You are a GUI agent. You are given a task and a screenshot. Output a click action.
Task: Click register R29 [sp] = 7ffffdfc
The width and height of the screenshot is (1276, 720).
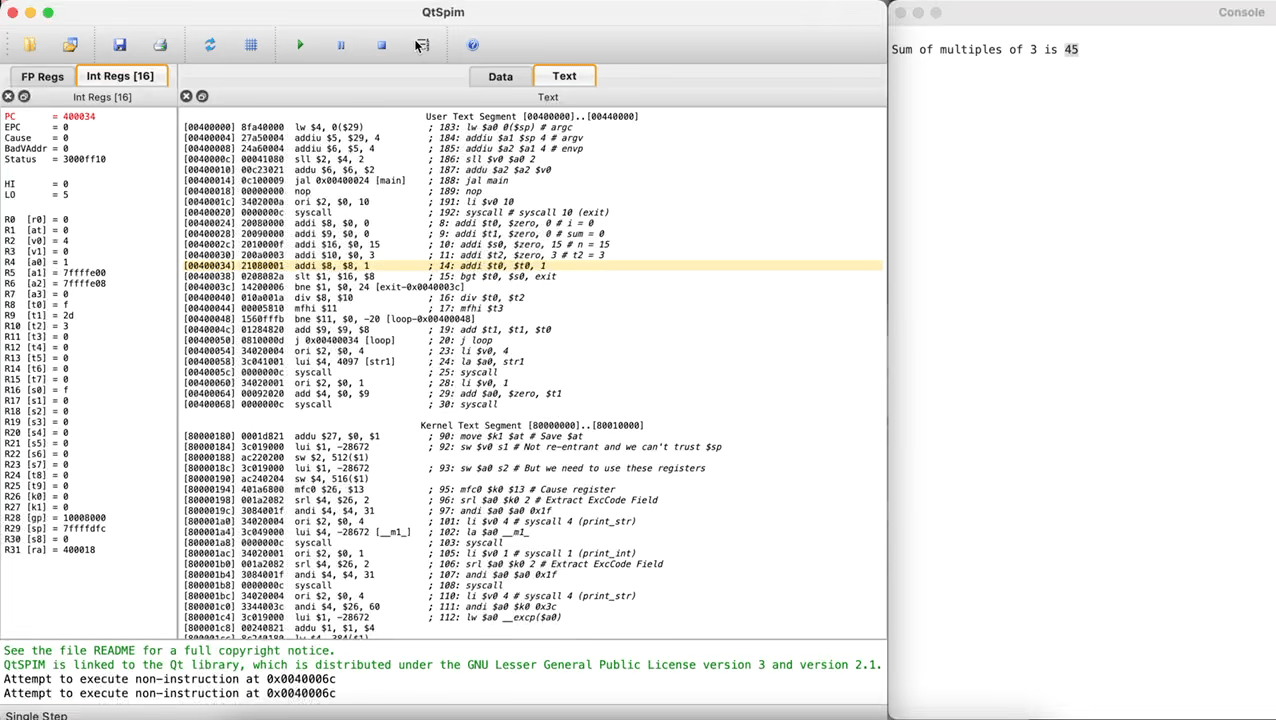pos(55,529)
